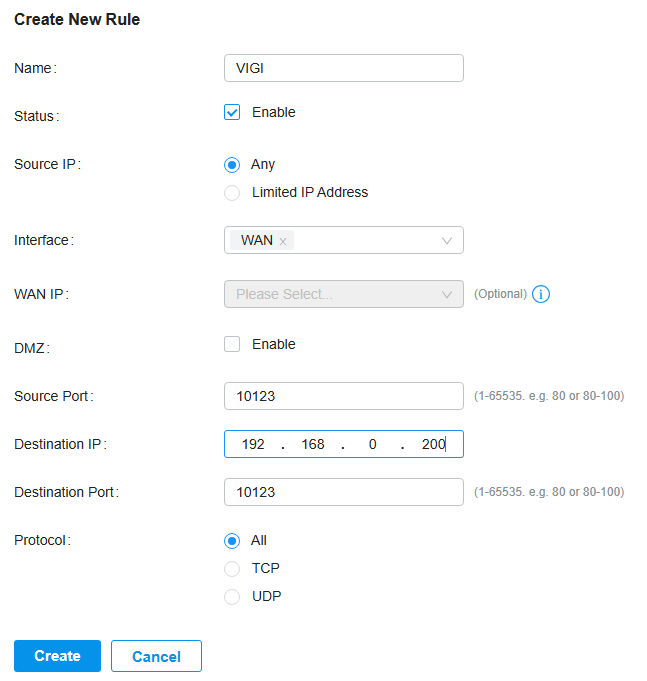Choose Limited IP Address option
Viewport: 647px width, 681px height.
[232, 193]
